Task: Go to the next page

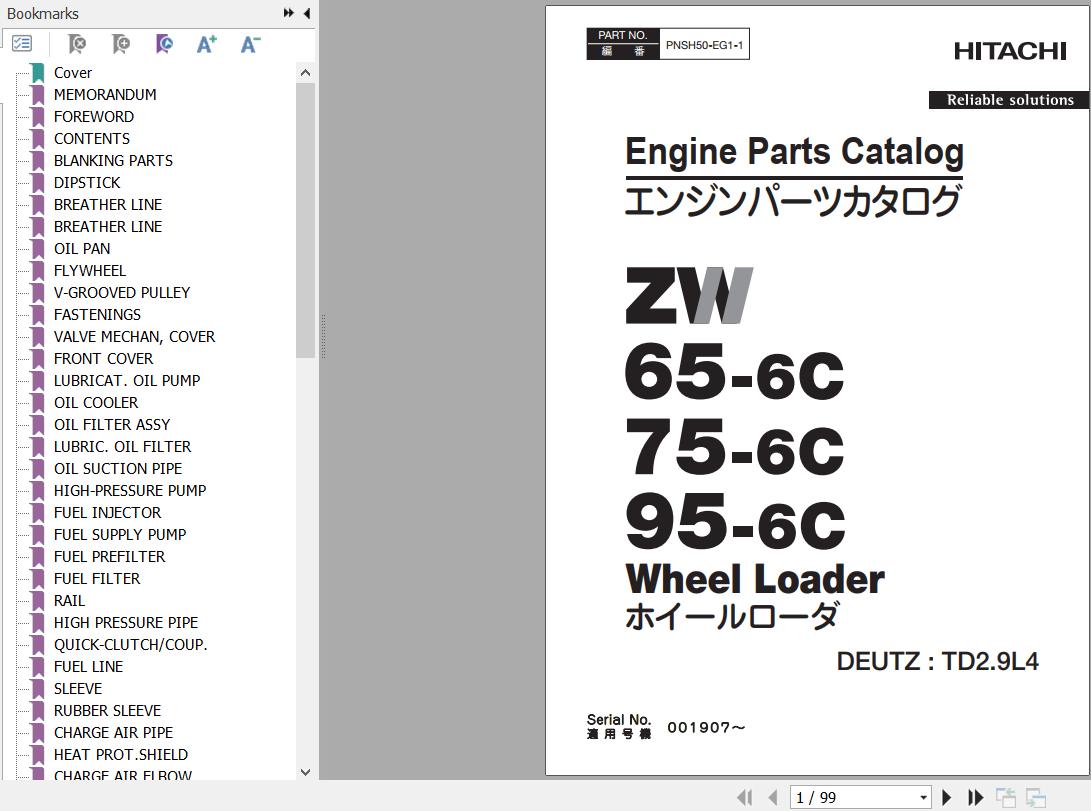Action: point(947,797)
